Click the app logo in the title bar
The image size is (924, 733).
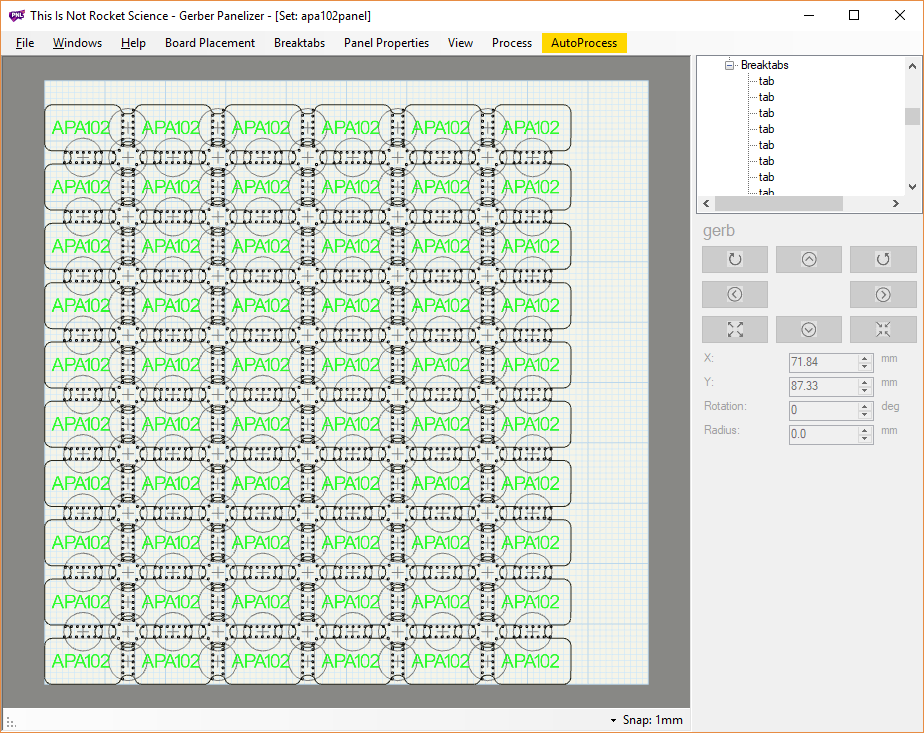[16, 16]
